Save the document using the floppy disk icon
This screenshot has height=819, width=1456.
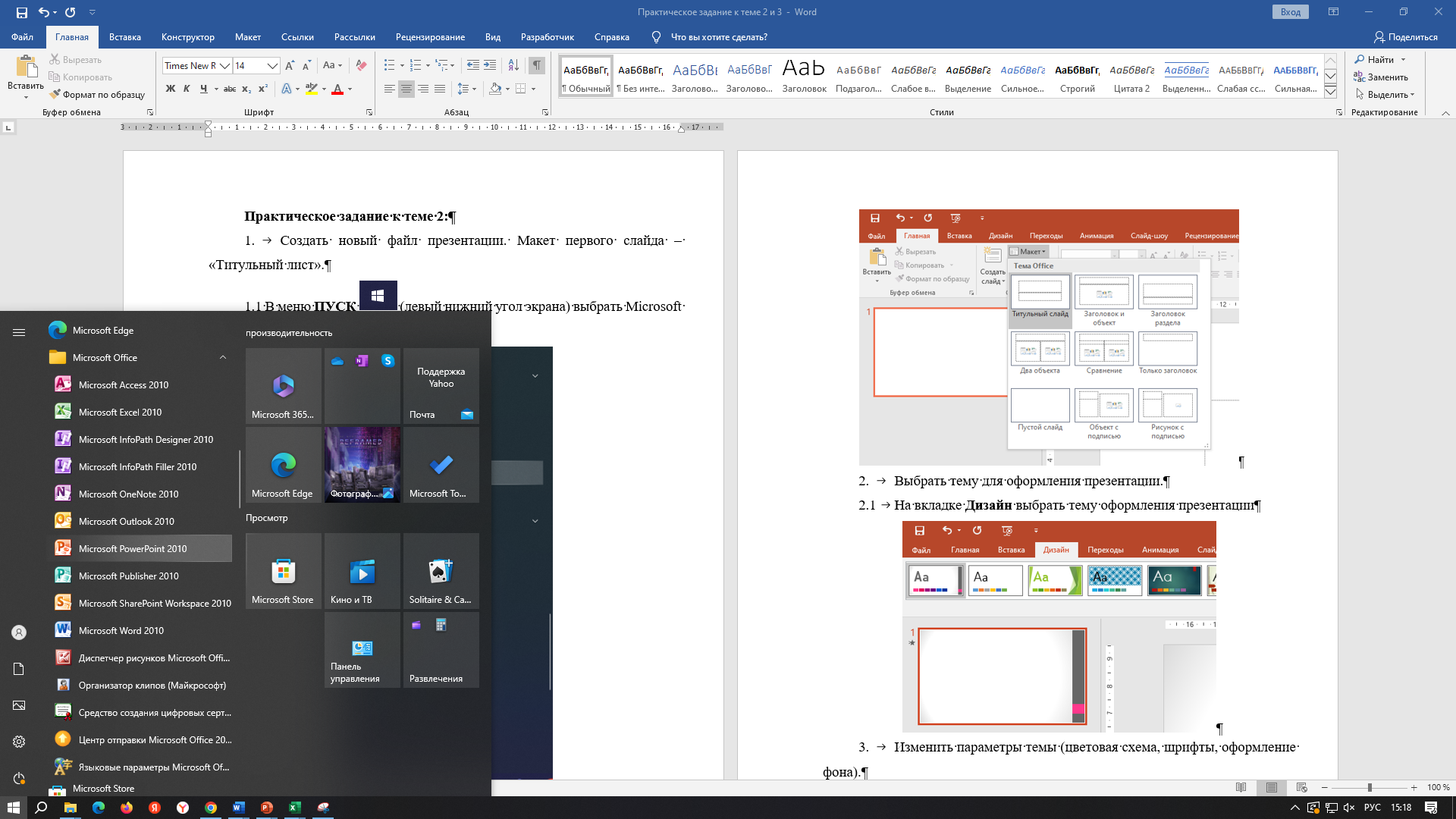click(21, 12)
